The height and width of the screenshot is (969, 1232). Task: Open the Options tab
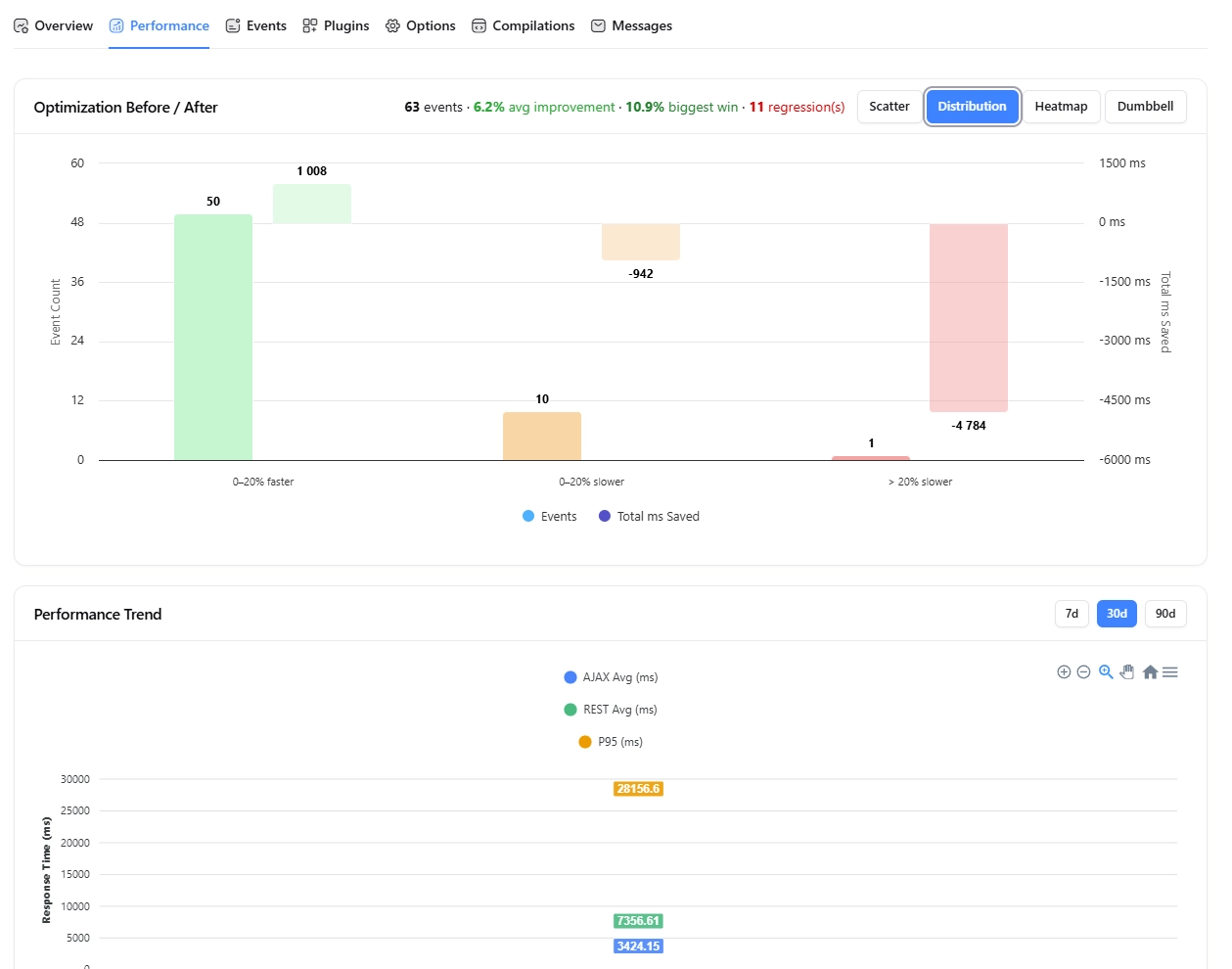(x=420, y=25)
